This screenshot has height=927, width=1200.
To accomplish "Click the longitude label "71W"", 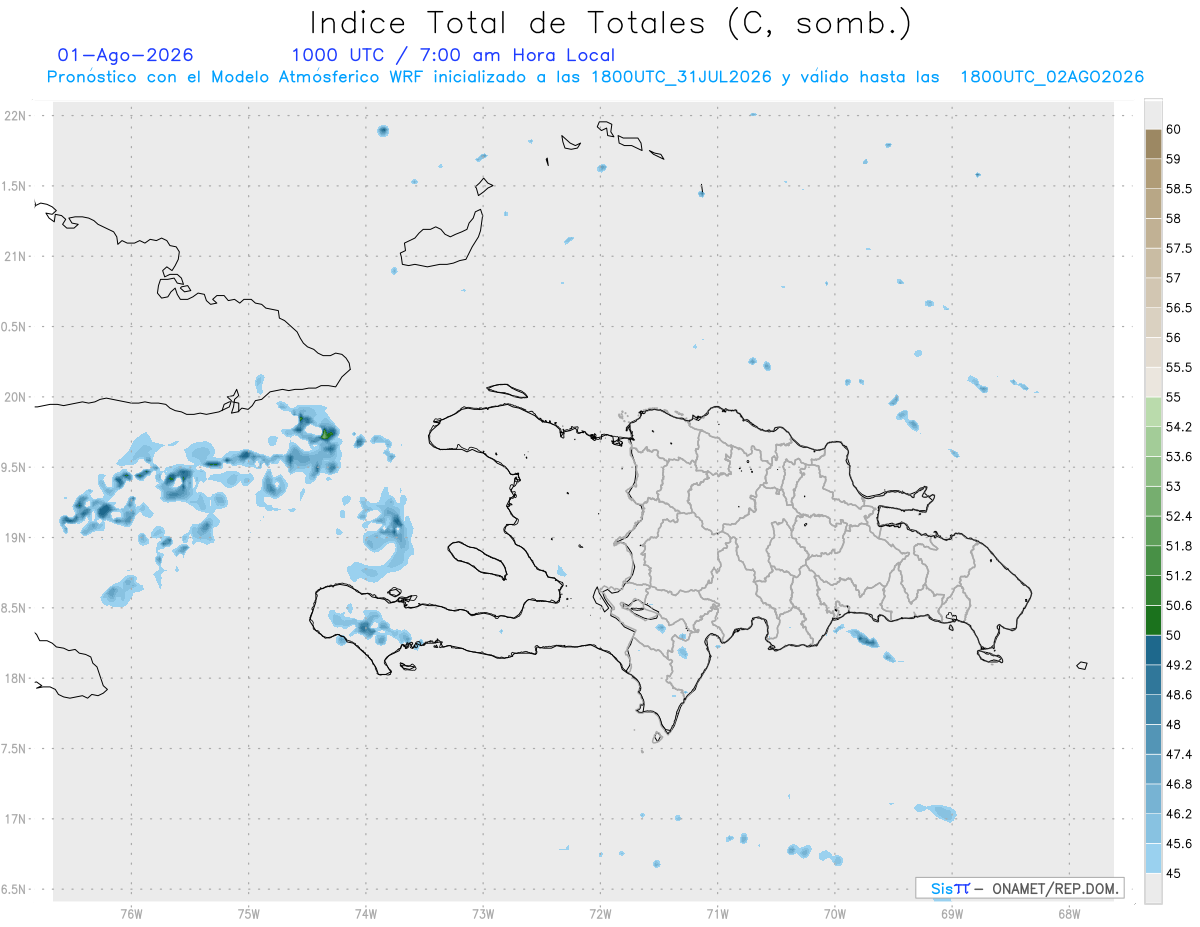I will click(x=717, y=913).
